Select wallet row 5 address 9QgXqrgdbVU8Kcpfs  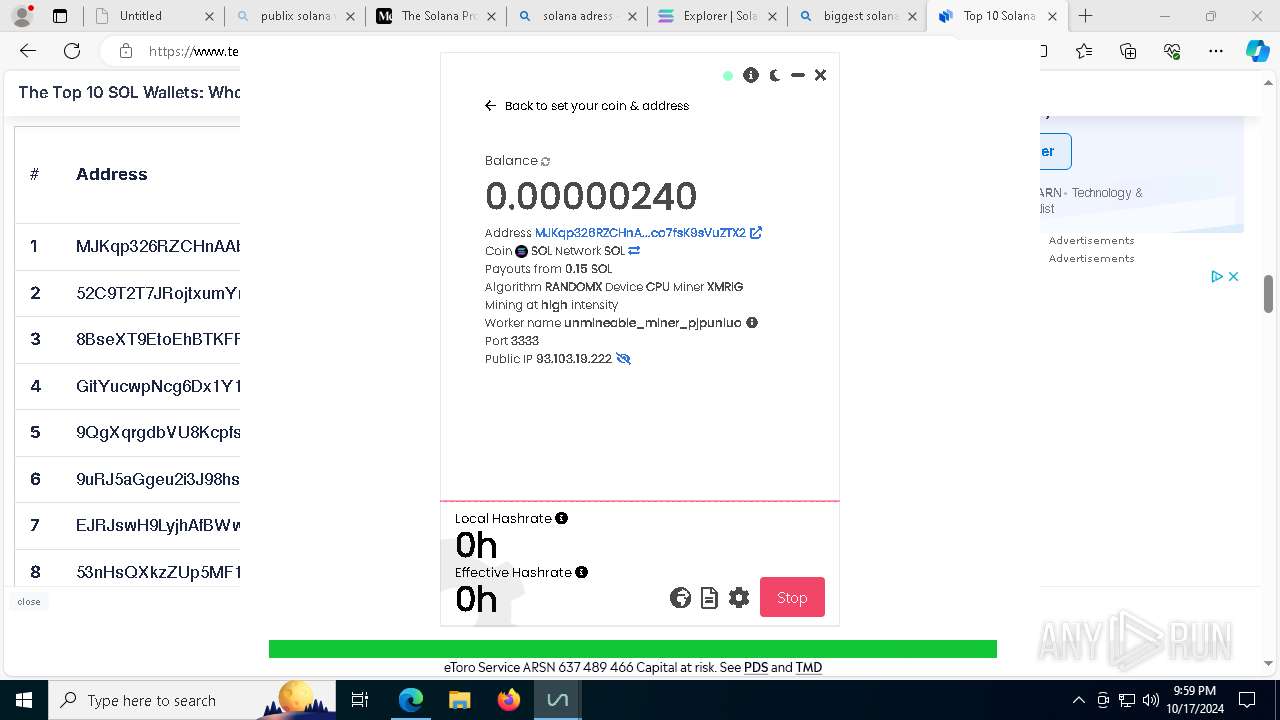[157, 432]
